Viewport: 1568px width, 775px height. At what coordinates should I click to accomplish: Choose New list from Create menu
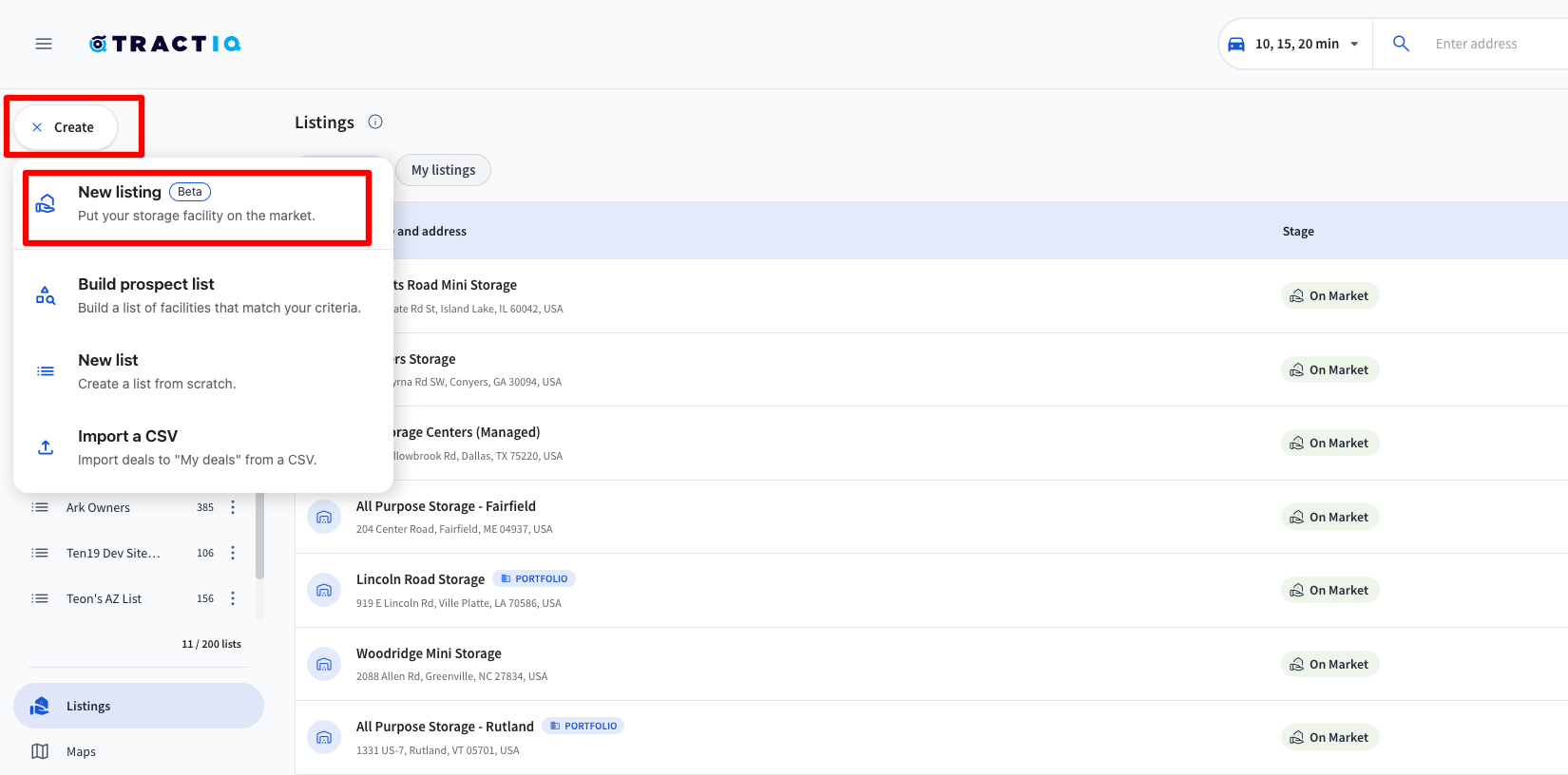pos(203,371)
